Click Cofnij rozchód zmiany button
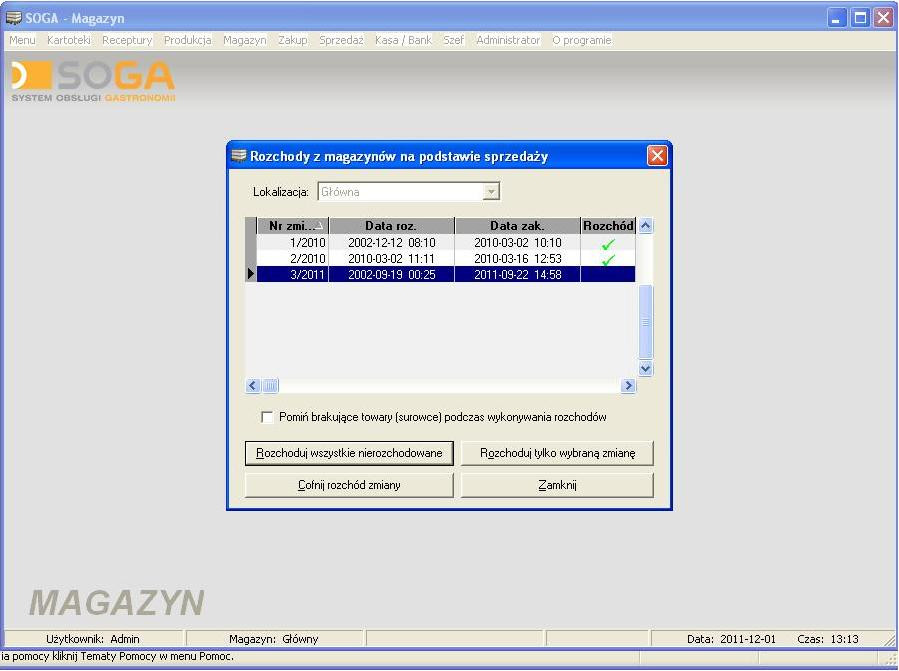Viewport: 899px width, 671px height. pyautogui.click(x=349, y=485)
